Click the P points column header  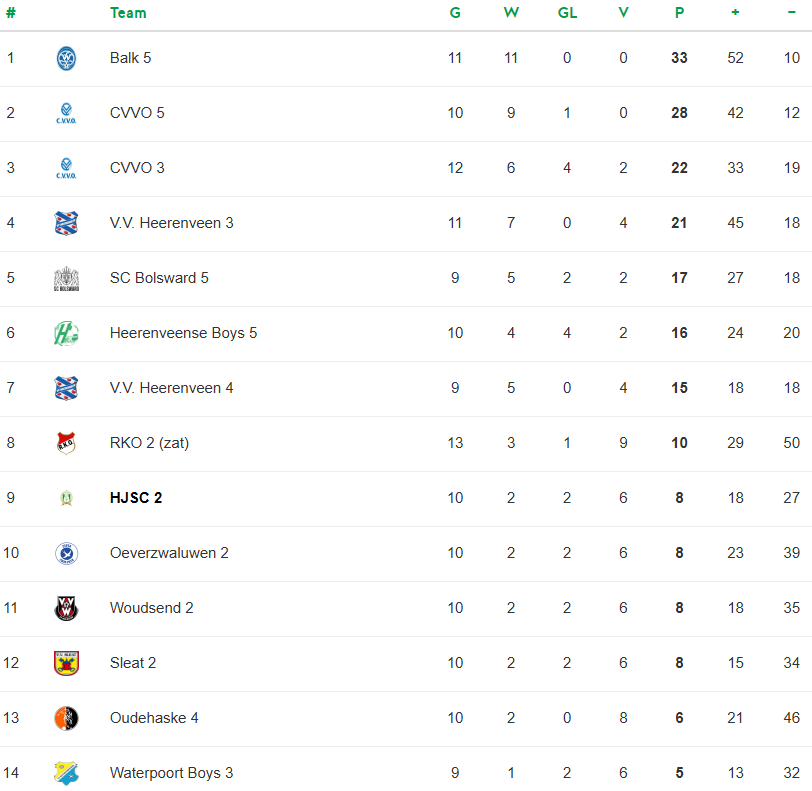point(679,13)
